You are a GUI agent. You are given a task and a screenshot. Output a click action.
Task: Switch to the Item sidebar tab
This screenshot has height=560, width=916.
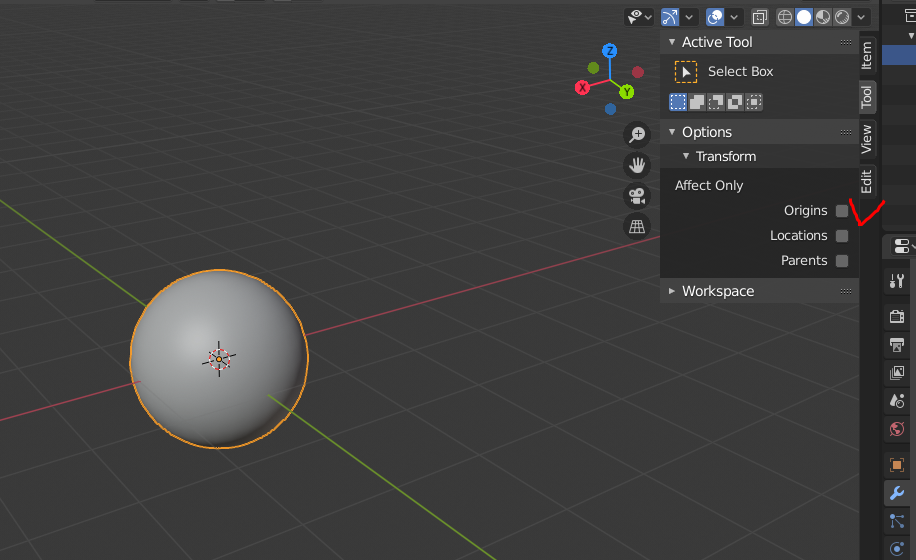tap(867, 55)
